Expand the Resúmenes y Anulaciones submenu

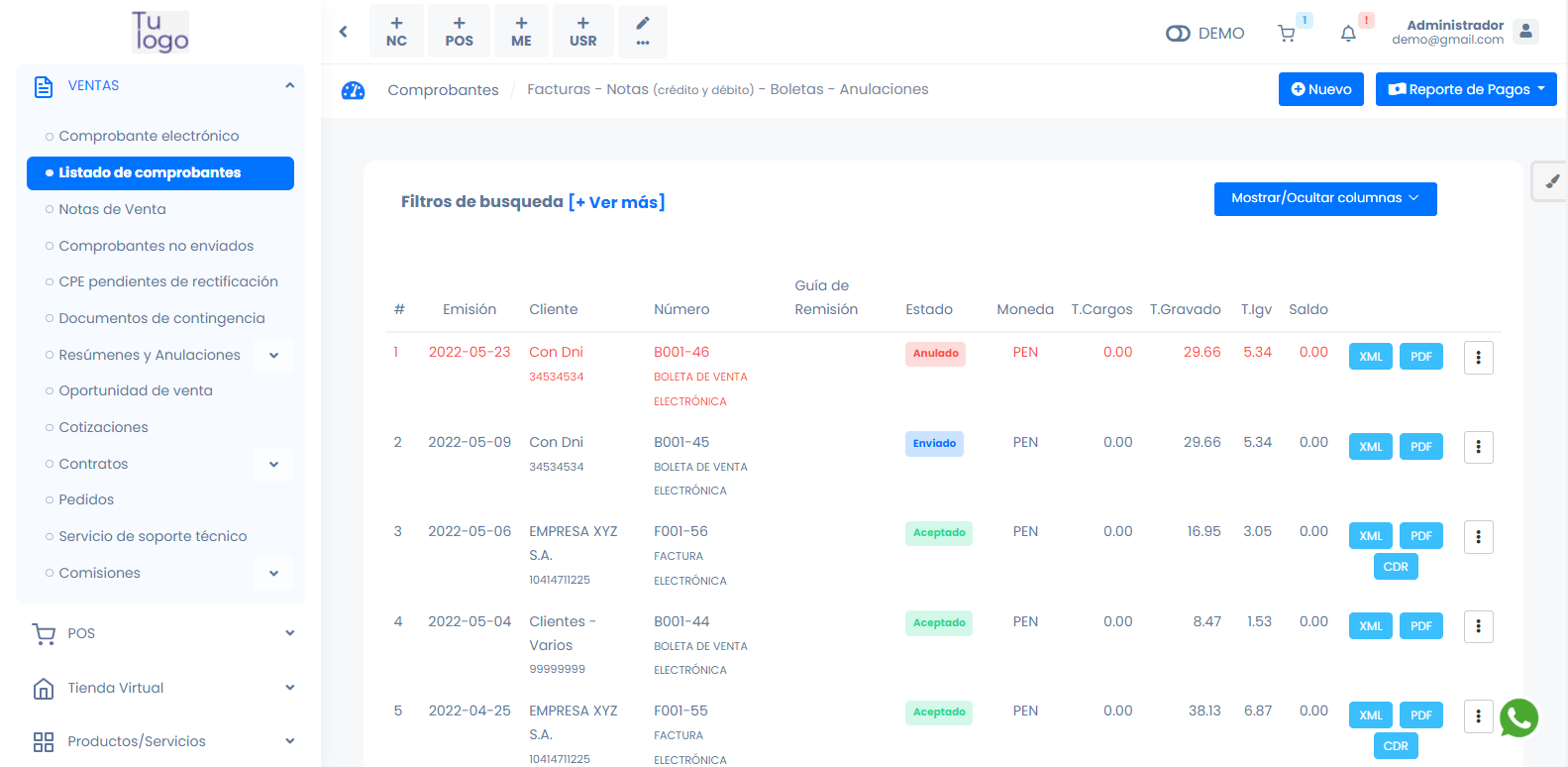(x=273, y=355)
